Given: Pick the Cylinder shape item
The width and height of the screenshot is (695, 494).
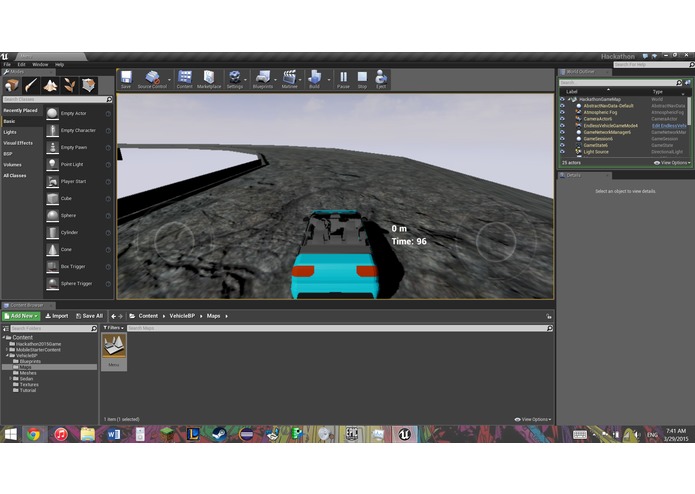Looking at the screenshot, I should click(78, 232).
